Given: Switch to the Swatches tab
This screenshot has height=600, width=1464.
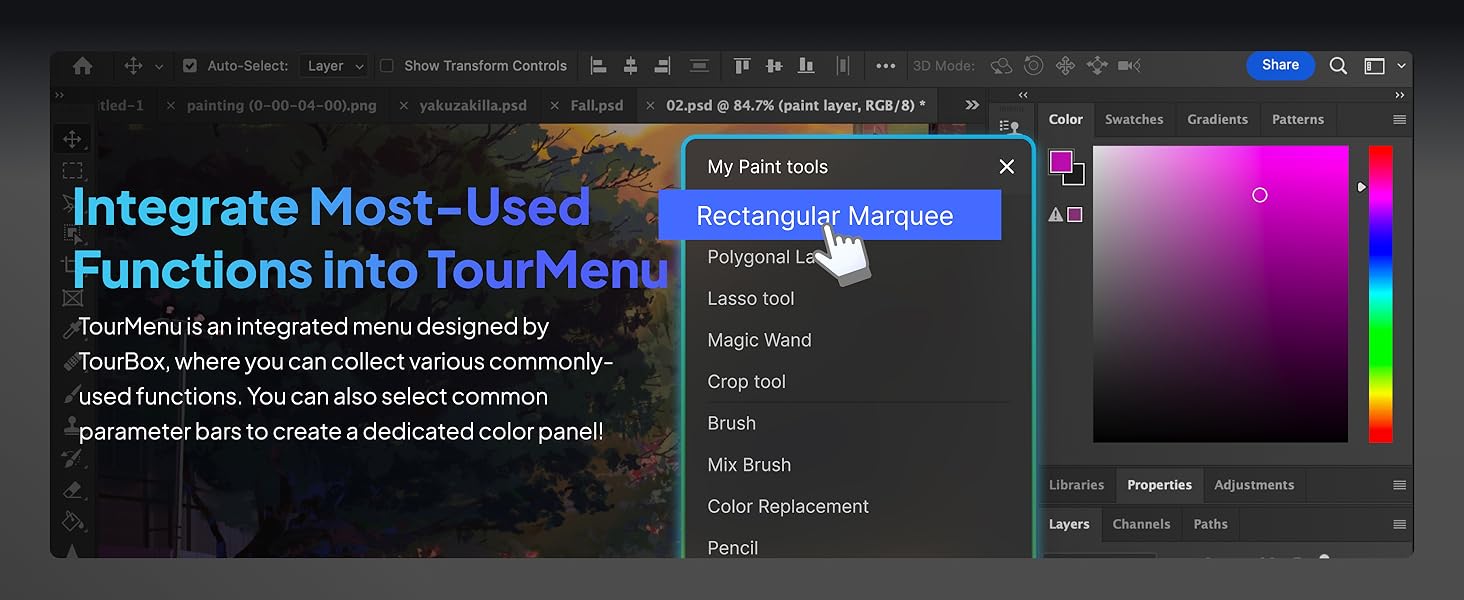Looking at the screenshot, I should click(1133, 119).
